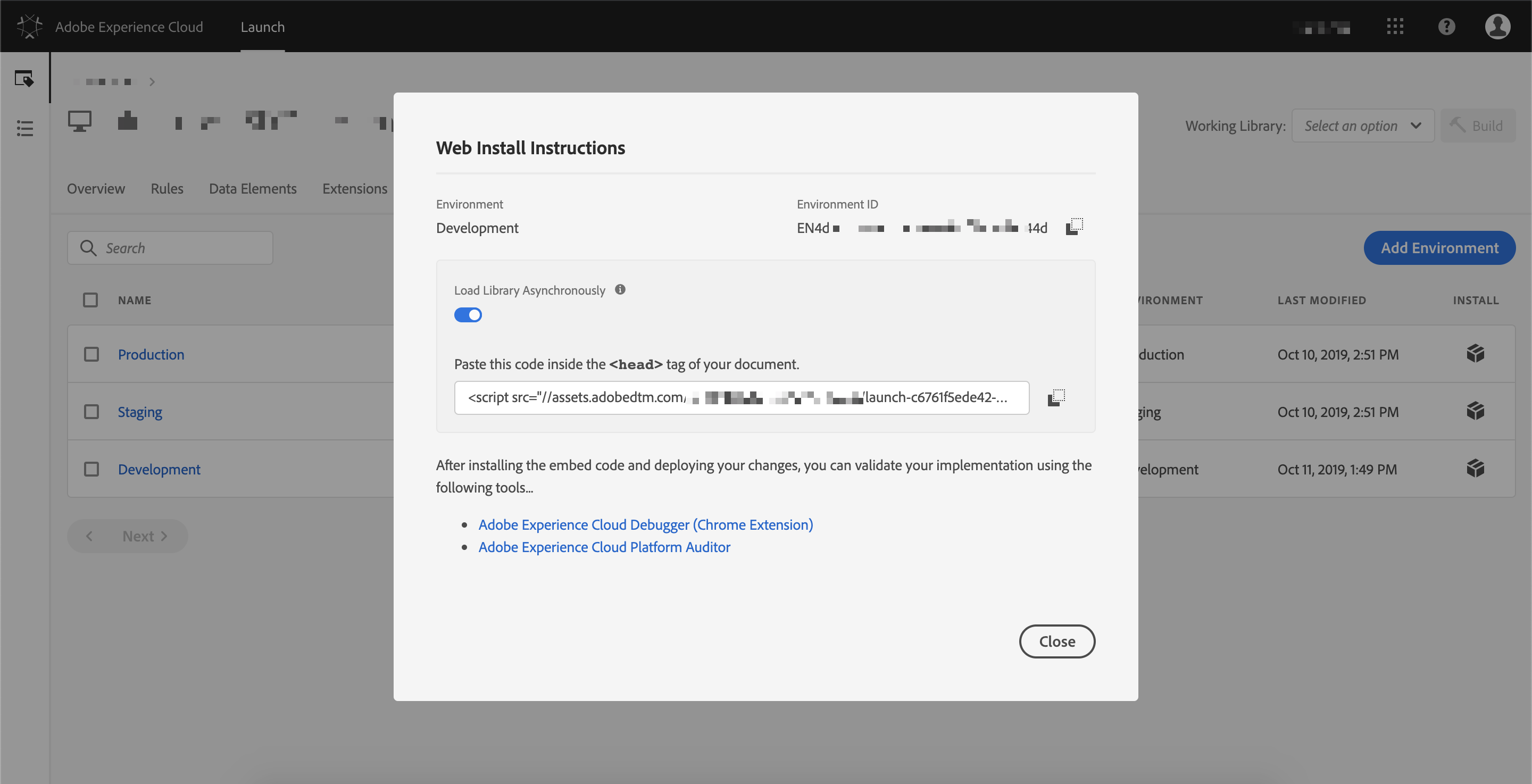
Task: Open the user profile avatar
Action: coord(1497,27)
